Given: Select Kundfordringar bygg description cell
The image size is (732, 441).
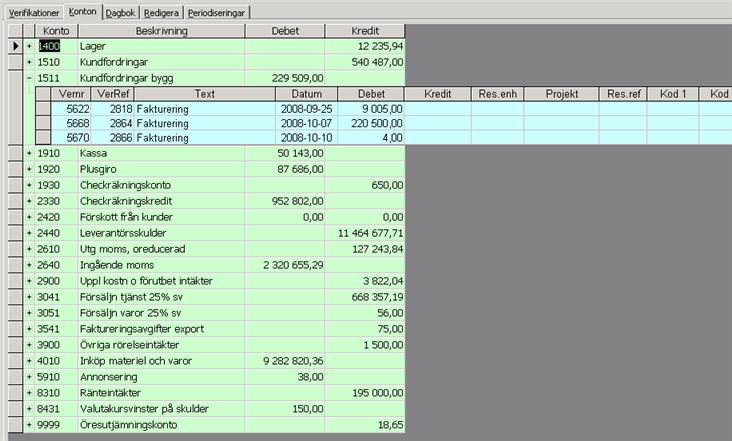Looking at the screenshot, I should (162, 78).
